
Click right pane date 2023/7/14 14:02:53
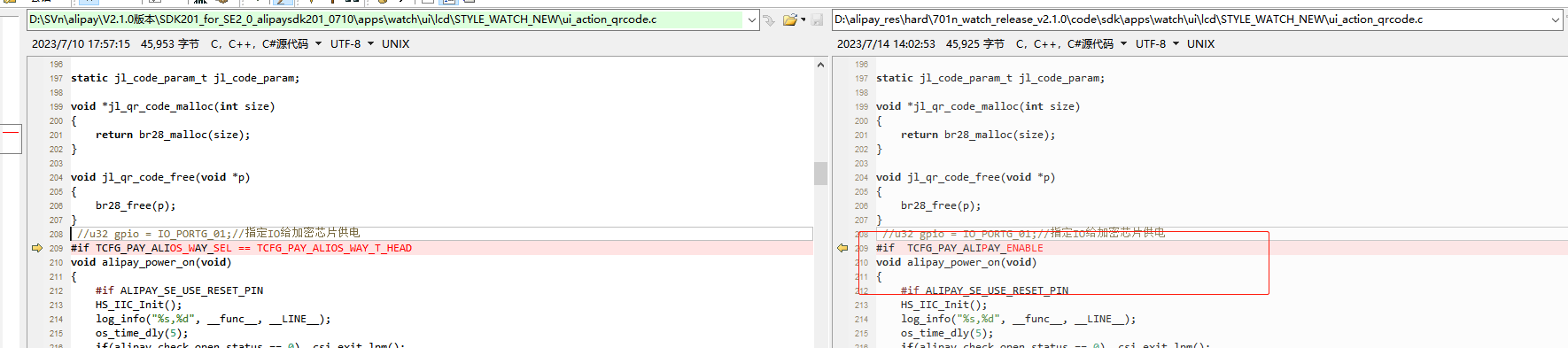[886, 43]
